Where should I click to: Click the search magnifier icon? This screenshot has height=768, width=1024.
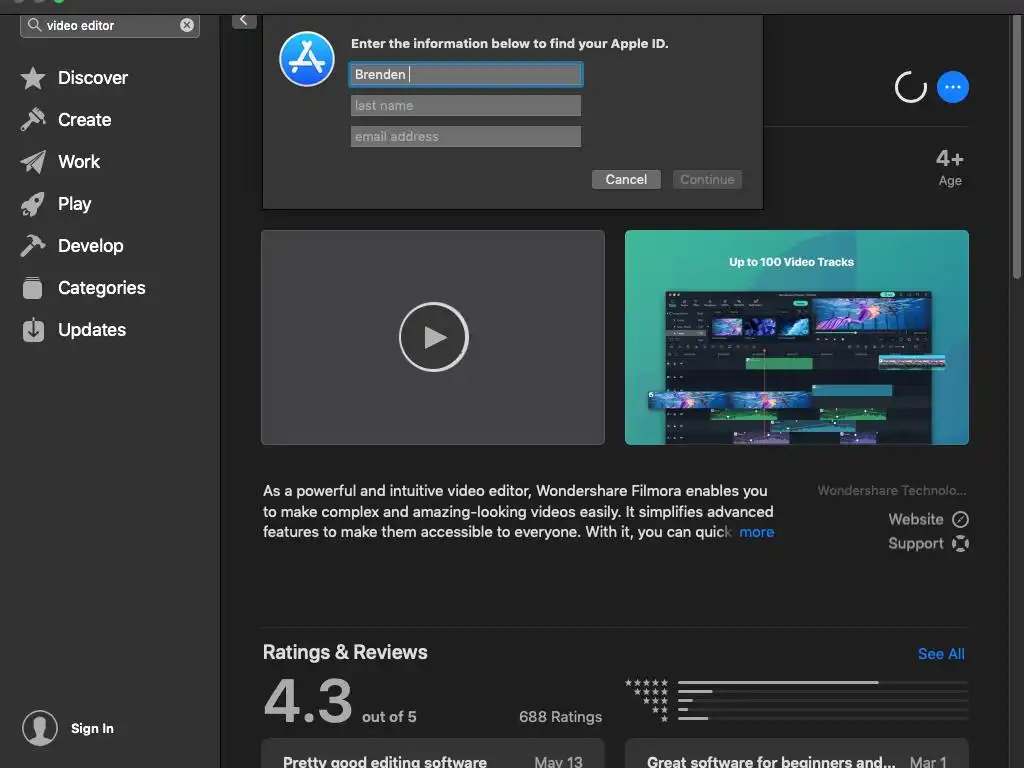point(35,25)
